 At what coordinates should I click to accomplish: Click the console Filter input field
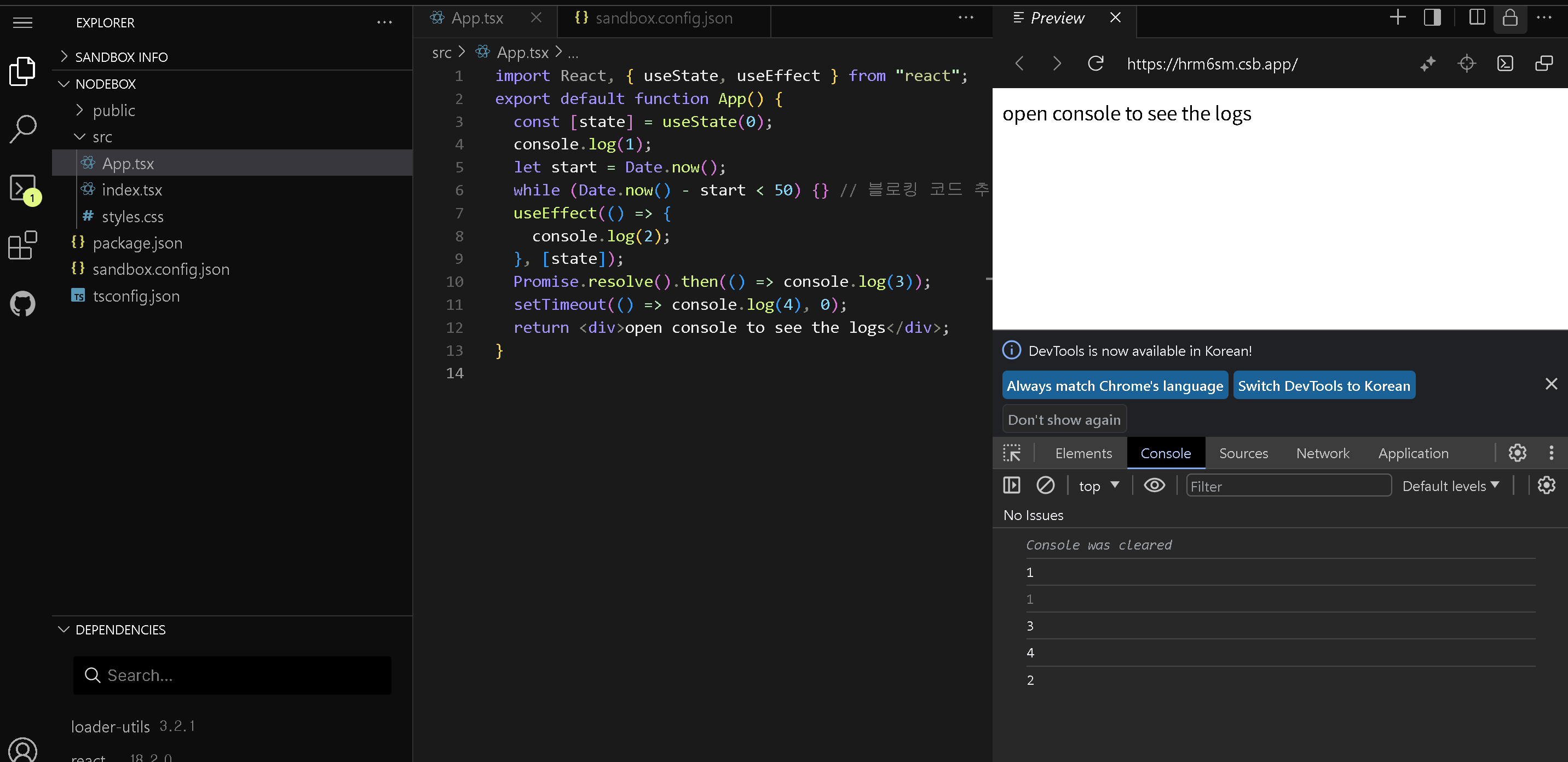point(1288,486)
